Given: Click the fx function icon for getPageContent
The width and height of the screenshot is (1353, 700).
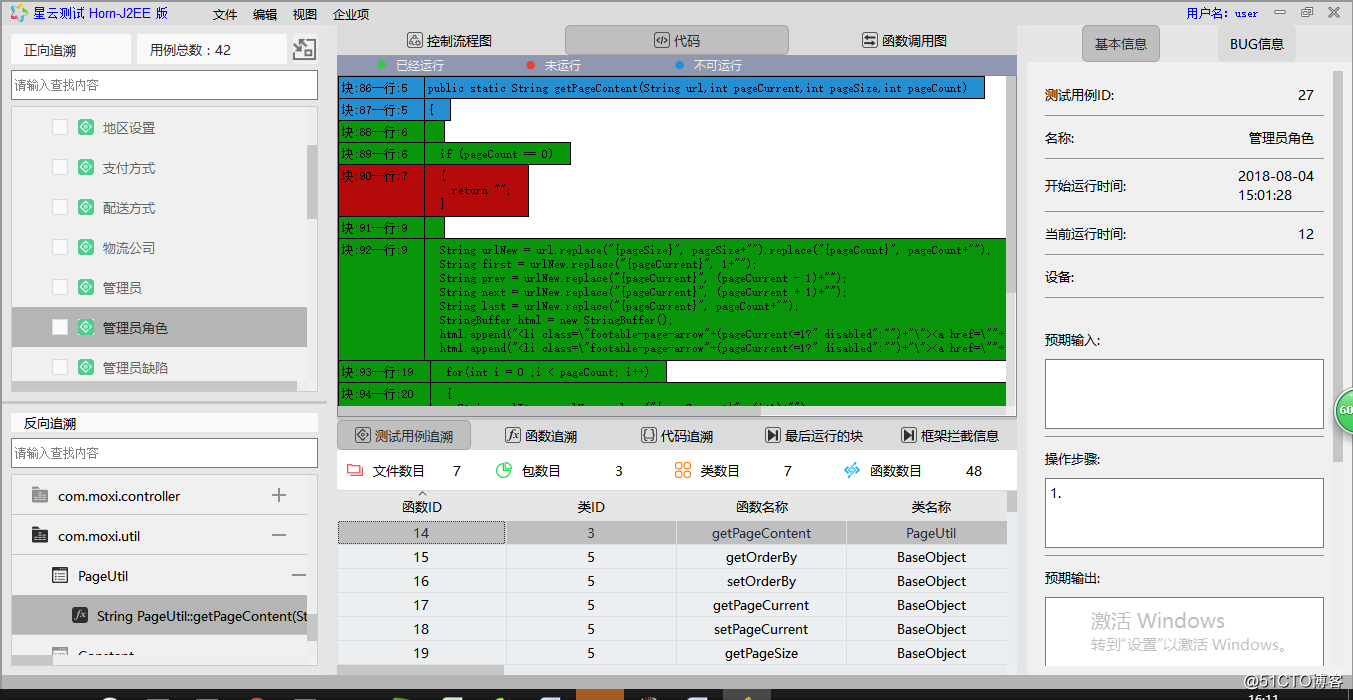Looking at the screenshot, I should 81,615.
